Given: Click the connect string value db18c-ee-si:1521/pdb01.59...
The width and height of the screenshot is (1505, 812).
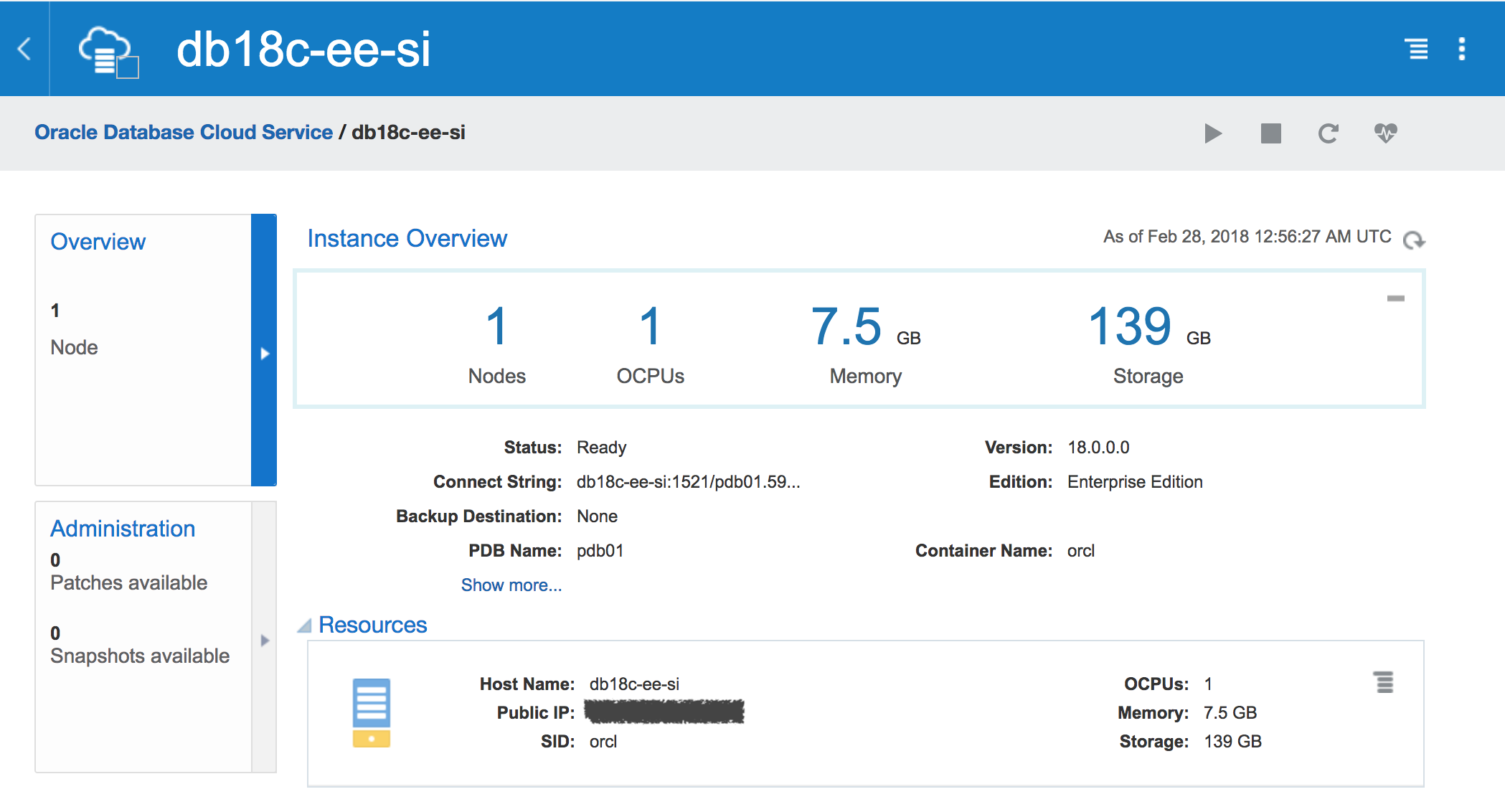Looking at the screenshot, I should tap(689, 482).
